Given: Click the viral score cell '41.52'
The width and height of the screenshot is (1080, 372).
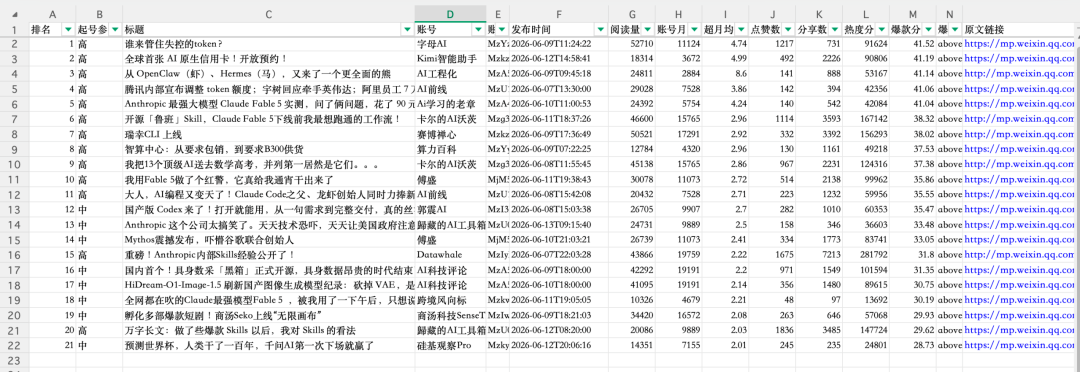Looking at the screenshot, I should click(x=912, y=43).
